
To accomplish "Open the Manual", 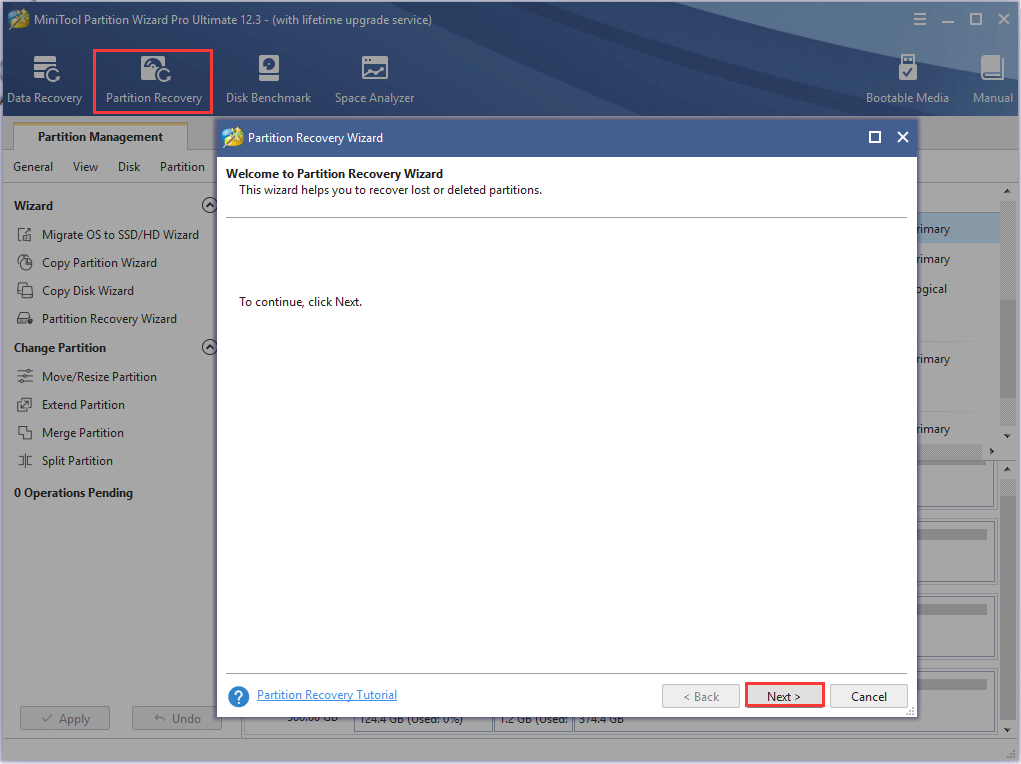I will point(991,78).
